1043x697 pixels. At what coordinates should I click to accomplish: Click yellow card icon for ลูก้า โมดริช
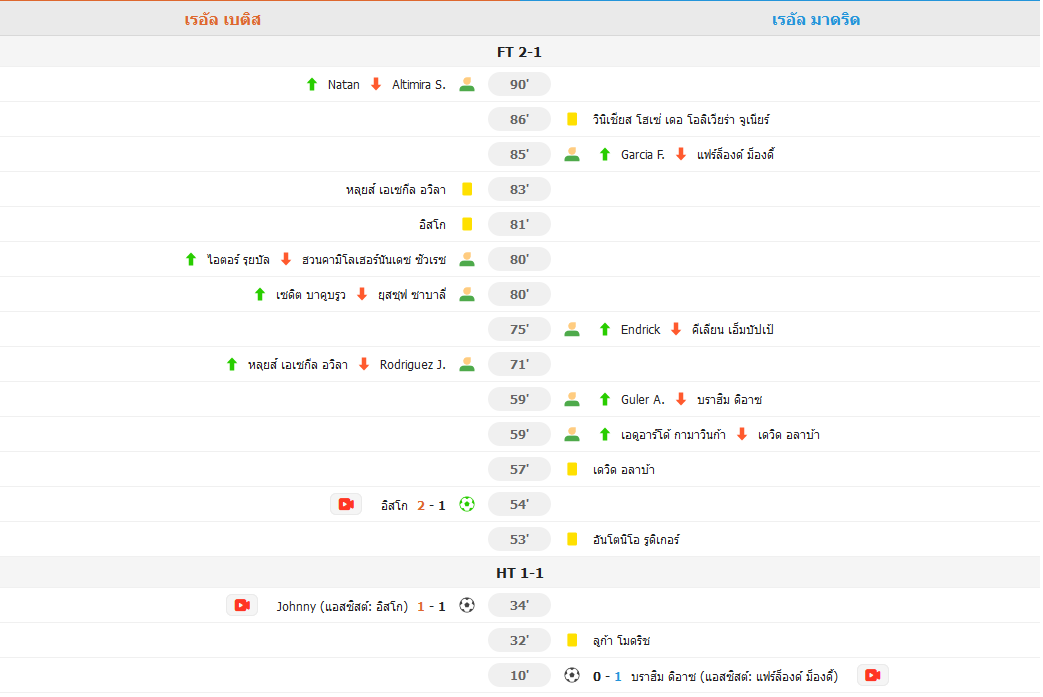(572, 640)
